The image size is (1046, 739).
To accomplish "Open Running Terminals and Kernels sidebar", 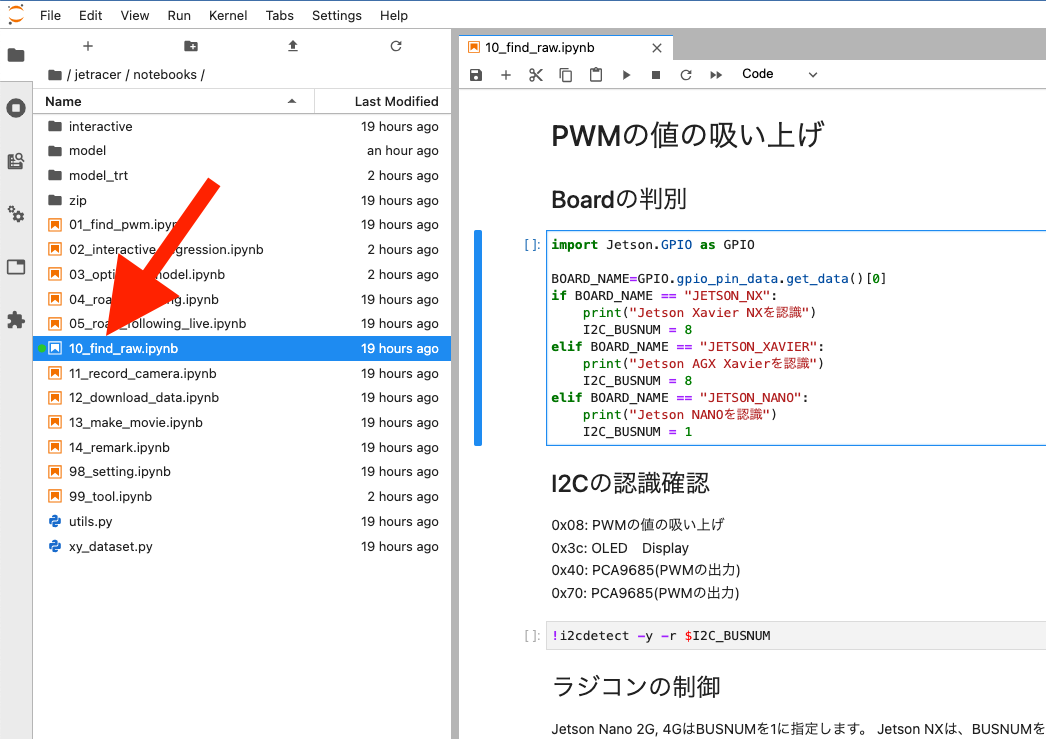I will 16,108.
